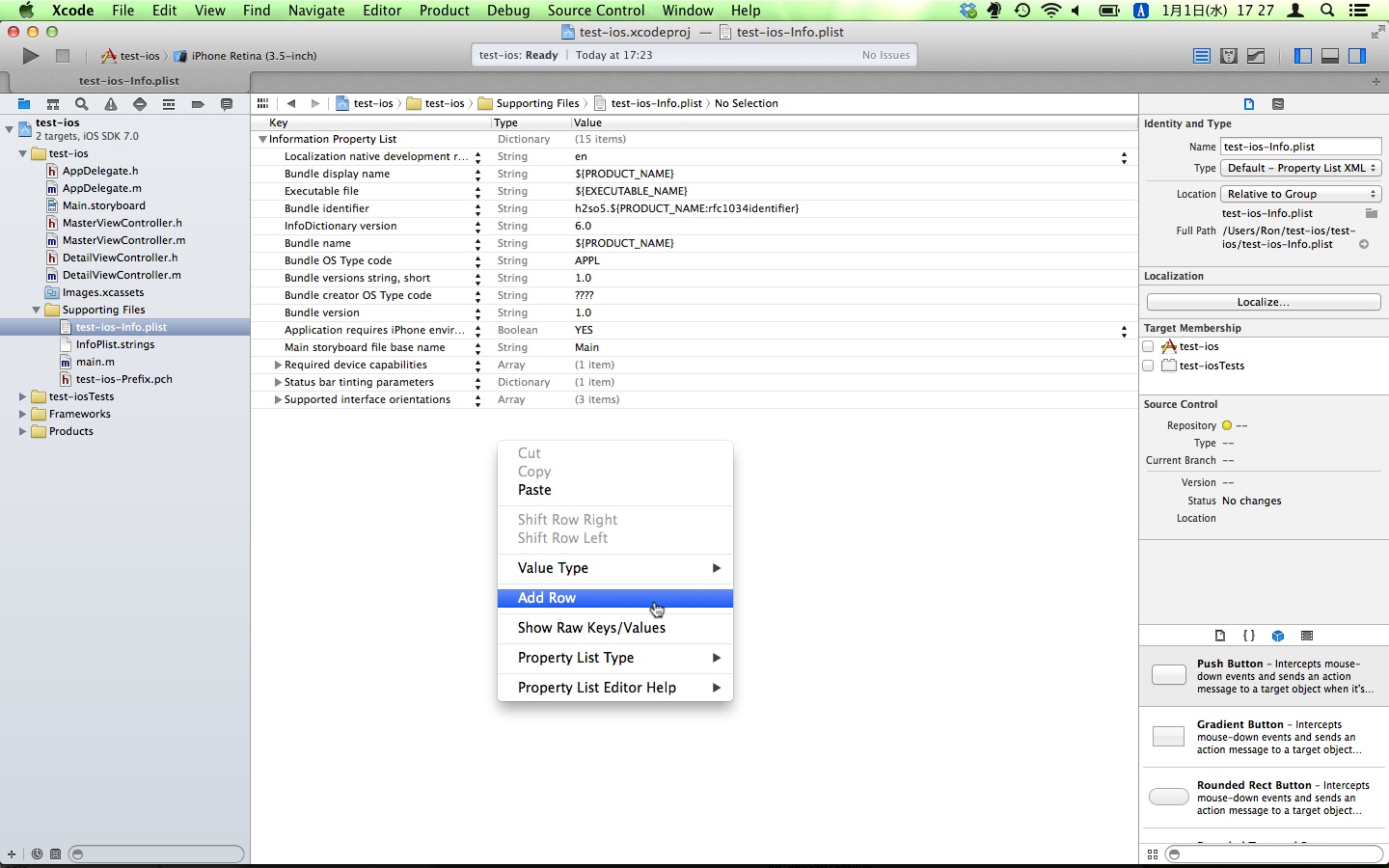Open the Location Relative to Group dropdown
The image size is (1389, 868).
(1301, 194)
